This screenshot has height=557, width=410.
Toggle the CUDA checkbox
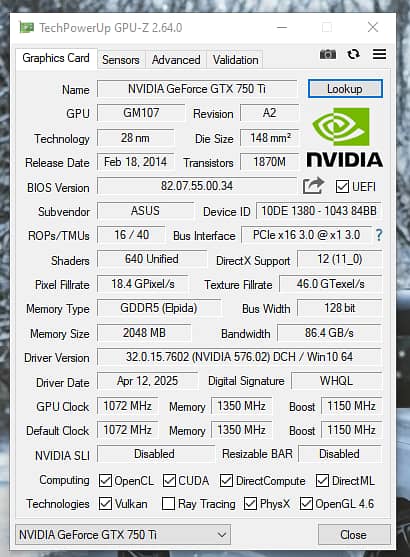tap(169, 481)
